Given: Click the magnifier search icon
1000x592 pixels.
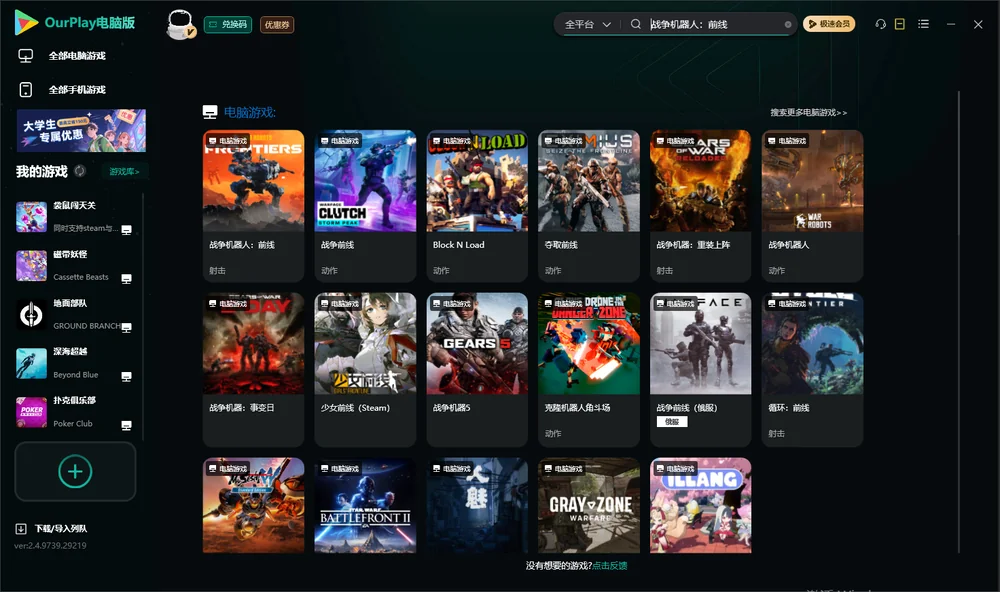Looking at the screenshot, I should coord(636,24).
